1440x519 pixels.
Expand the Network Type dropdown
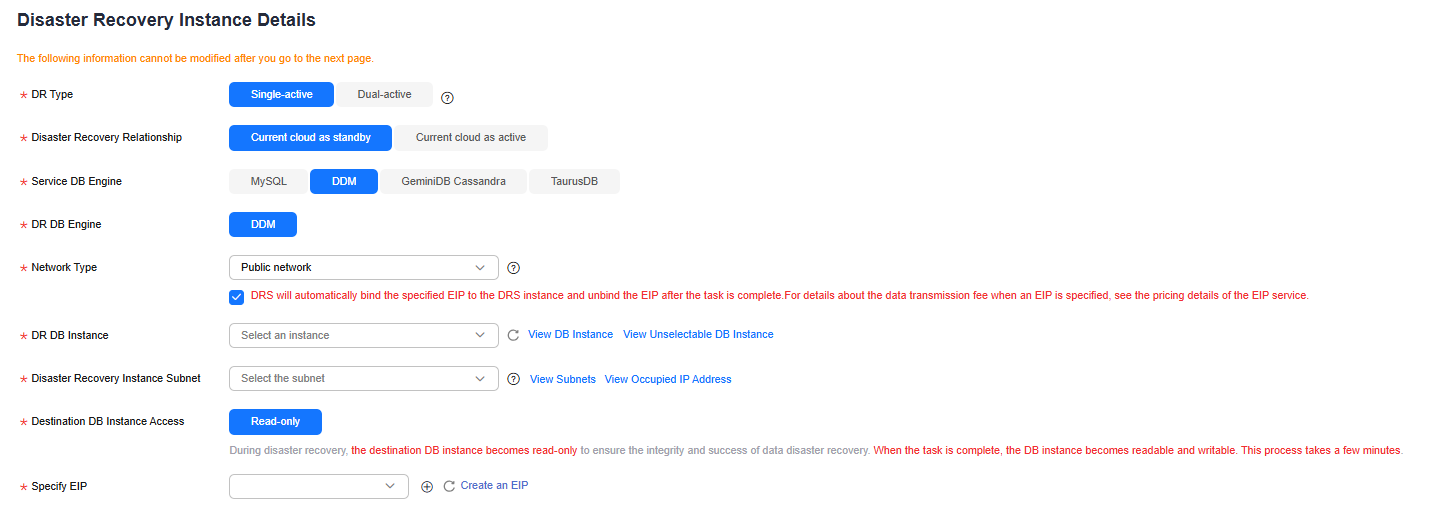coord(364,267)
